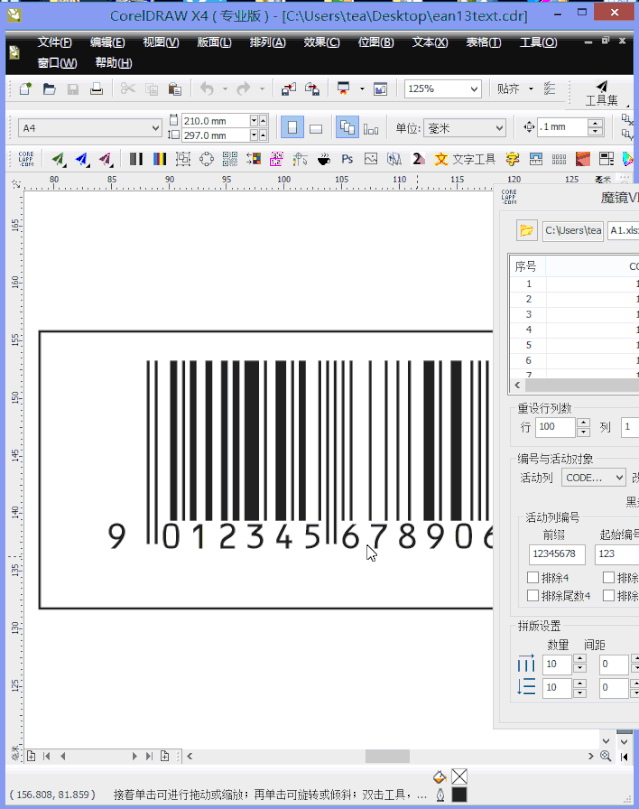Click the C:\Users\tea path field
Viewport: 639px width, 809px height.
click(572, 230)
